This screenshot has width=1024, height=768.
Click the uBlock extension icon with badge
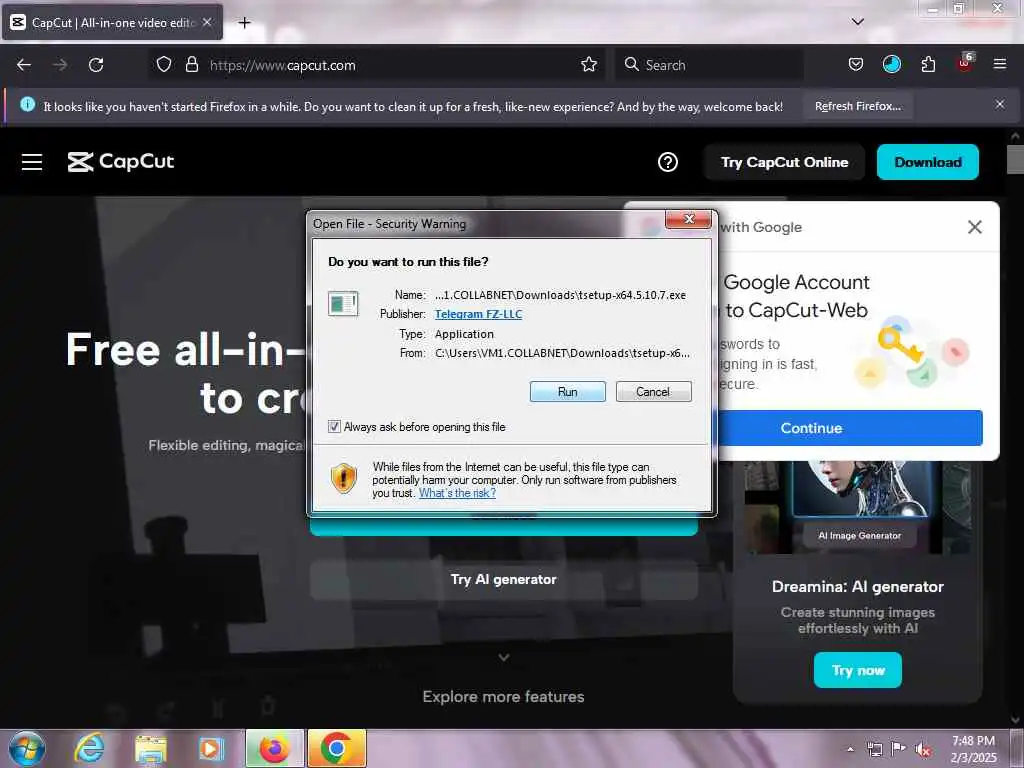(x=965, y=63)
